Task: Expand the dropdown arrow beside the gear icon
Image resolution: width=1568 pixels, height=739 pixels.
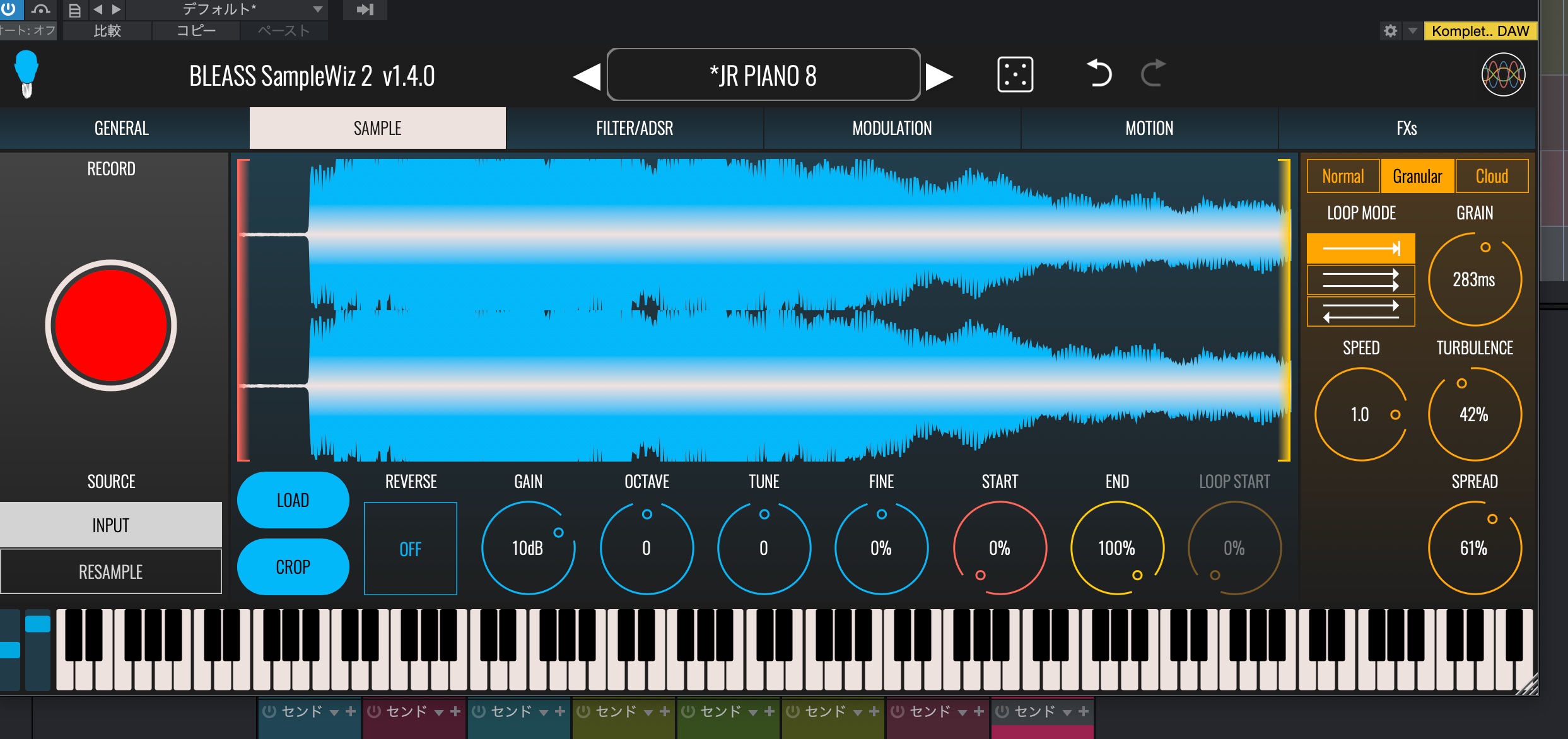Action: click(x=1413, y=30)
